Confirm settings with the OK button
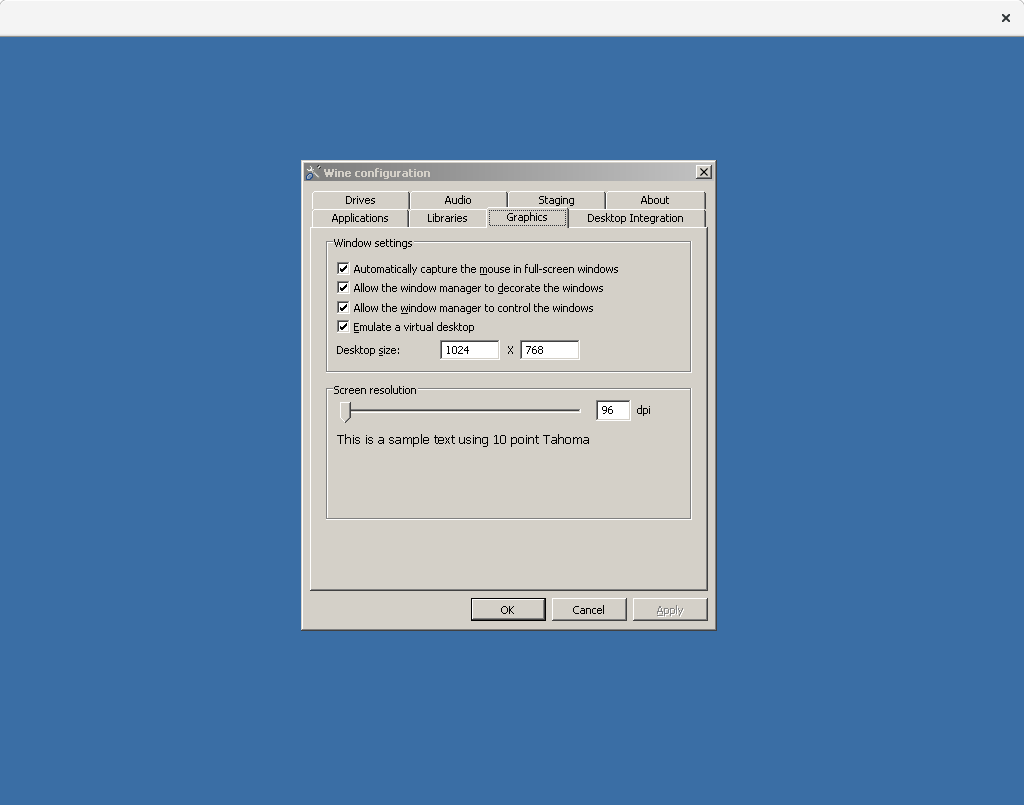 [508, 610]
